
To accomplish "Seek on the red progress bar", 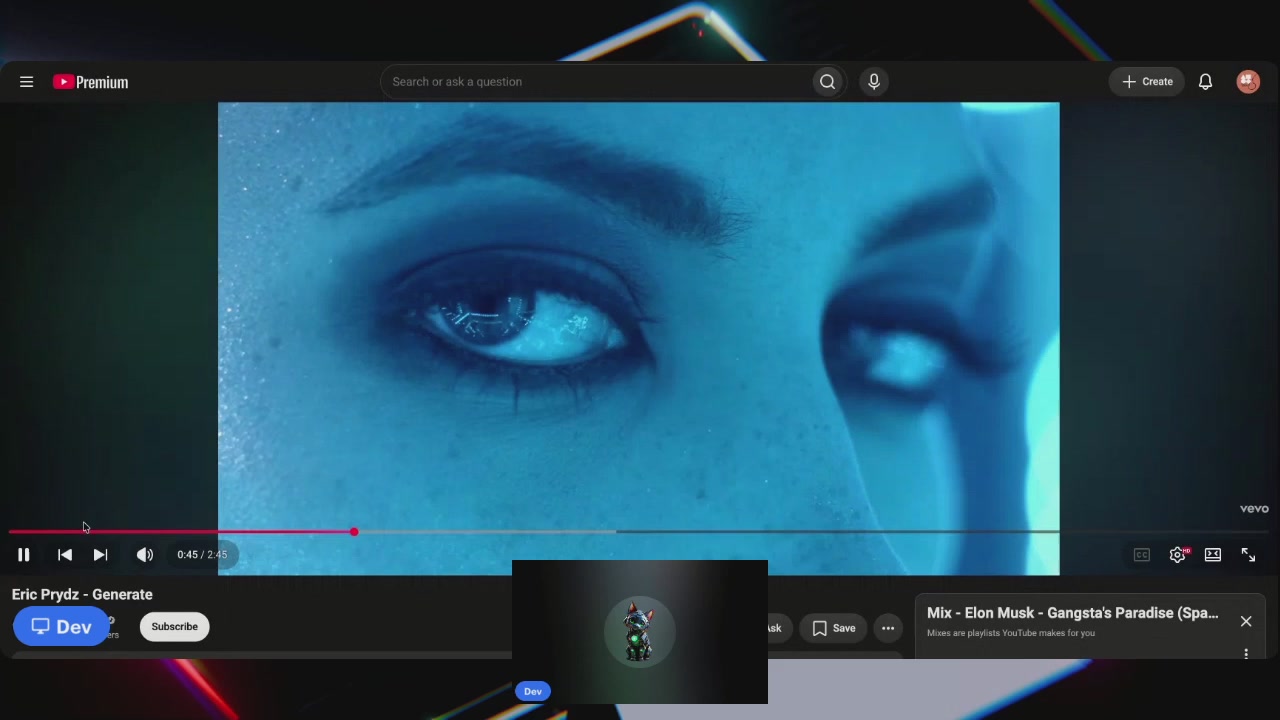I will coord(640,532).
